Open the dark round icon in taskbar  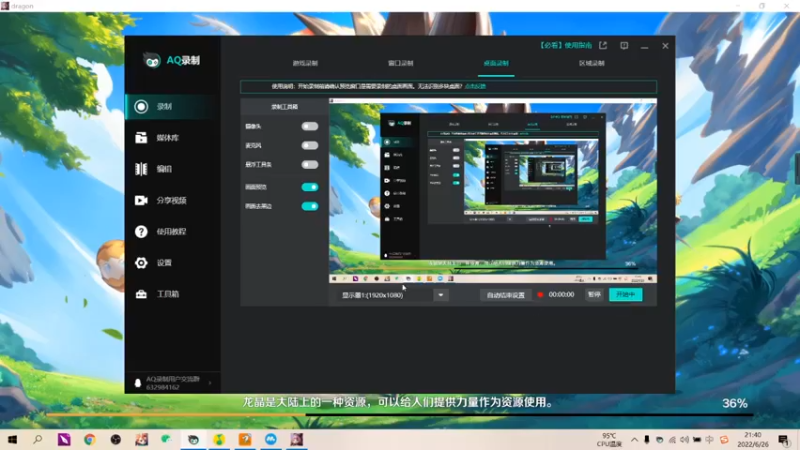116,439
